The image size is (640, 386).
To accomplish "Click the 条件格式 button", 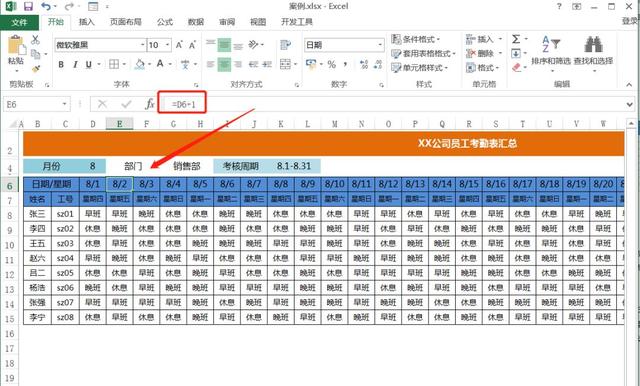I will [416, 39].
